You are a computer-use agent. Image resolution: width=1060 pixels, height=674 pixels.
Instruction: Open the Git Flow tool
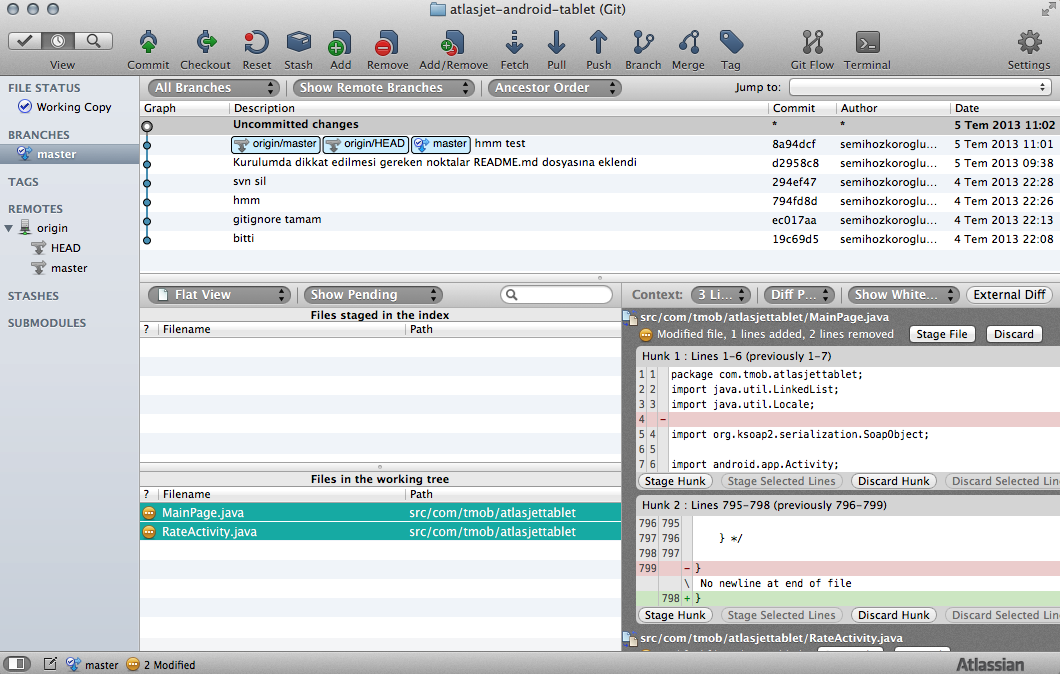click(812, 43)
